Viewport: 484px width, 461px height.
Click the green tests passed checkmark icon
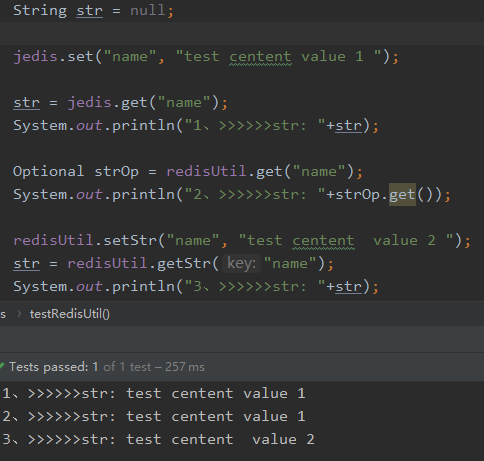click(2, 366)
